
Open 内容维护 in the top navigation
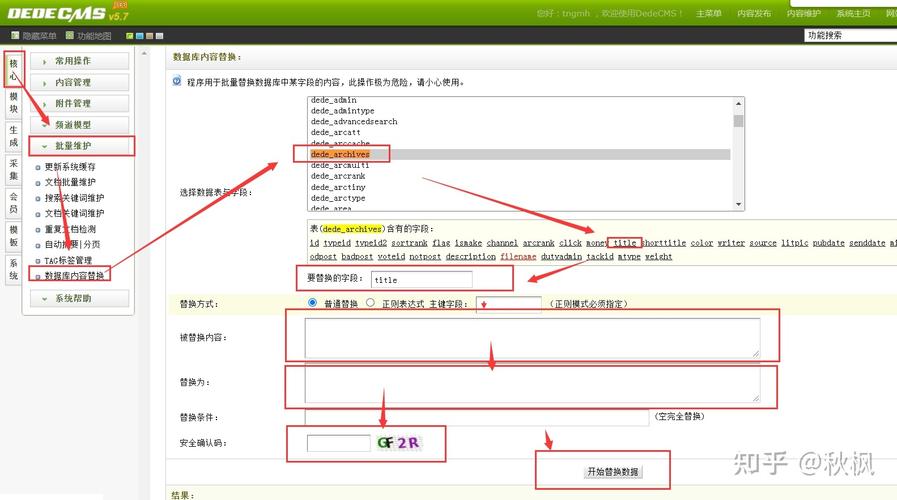click(803, 13)
